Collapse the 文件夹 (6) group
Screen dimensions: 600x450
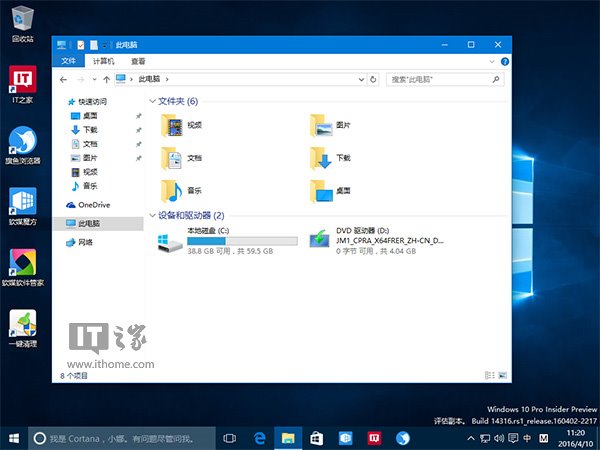[x=152, y=101]
